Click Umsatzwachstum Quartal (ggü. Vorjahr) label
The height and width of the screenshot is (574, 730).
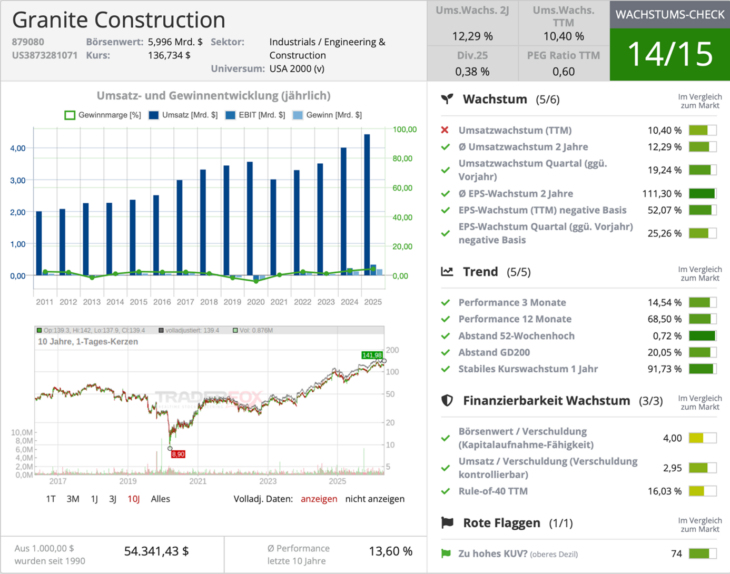pyautogui.click(x=533, y=170)
